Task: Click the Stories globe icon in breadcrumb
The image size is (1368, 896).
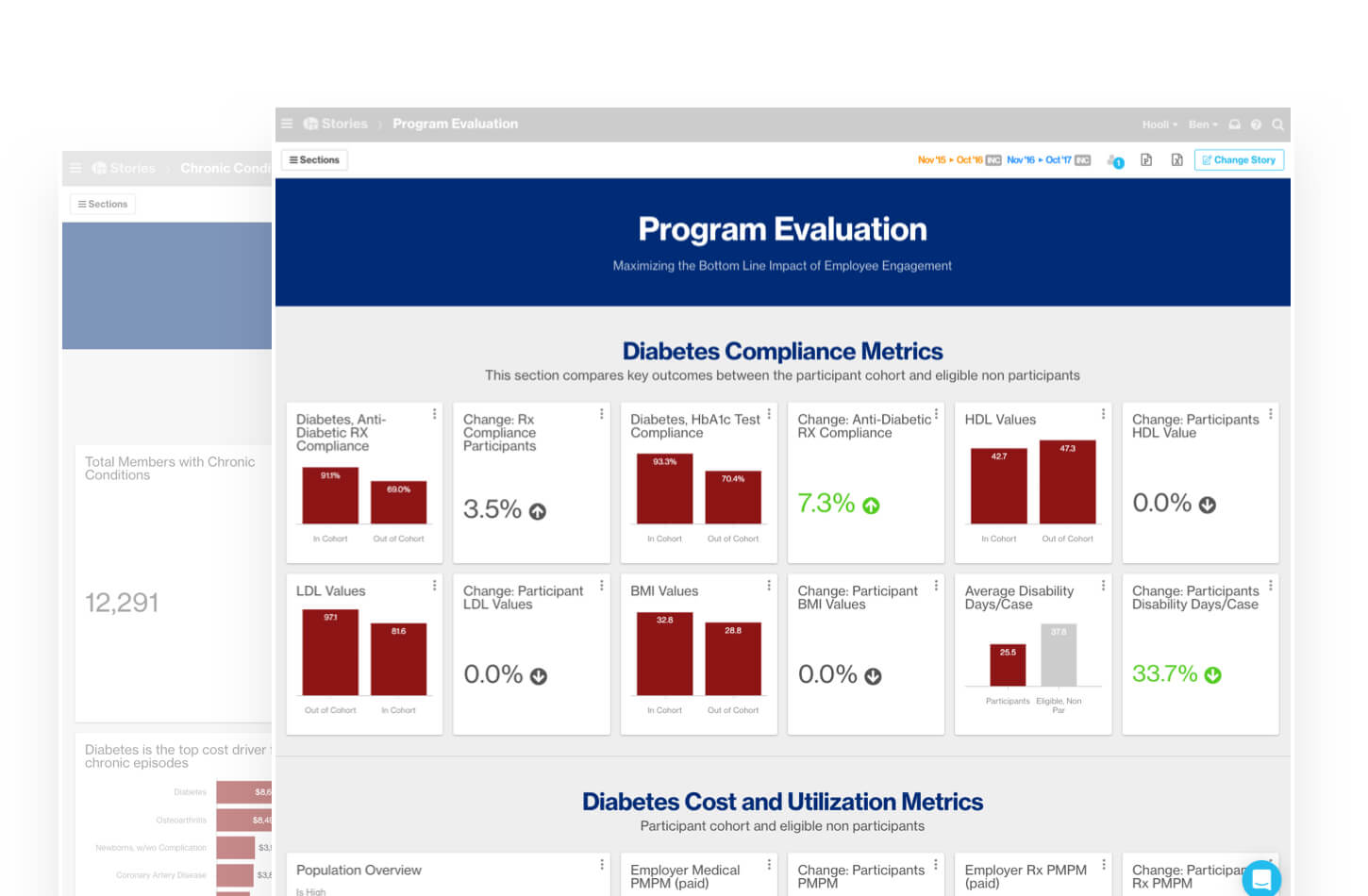Action: coord(309,124)
